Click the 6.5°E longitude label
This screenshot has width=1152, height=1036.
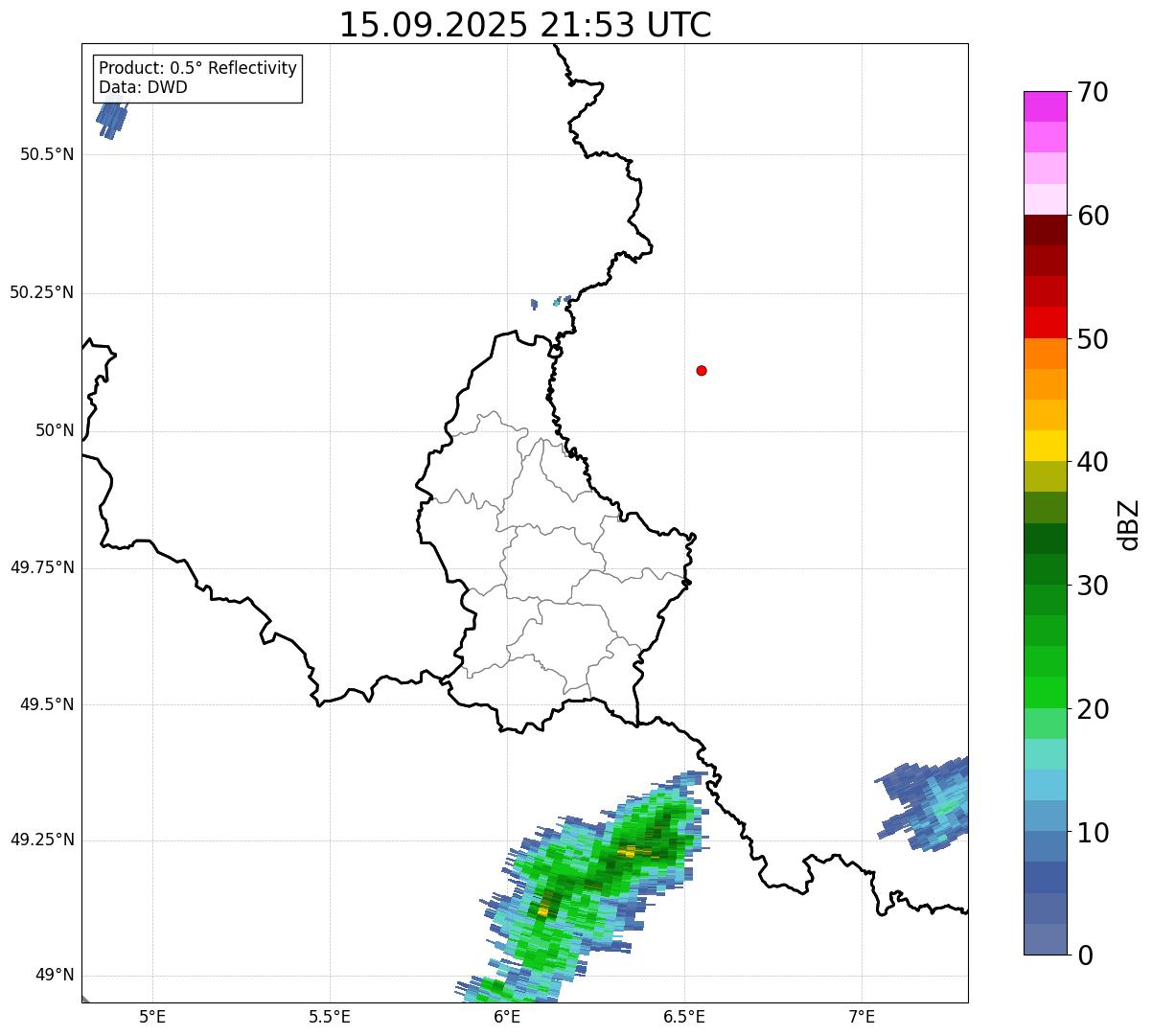tap(684, 1017)
